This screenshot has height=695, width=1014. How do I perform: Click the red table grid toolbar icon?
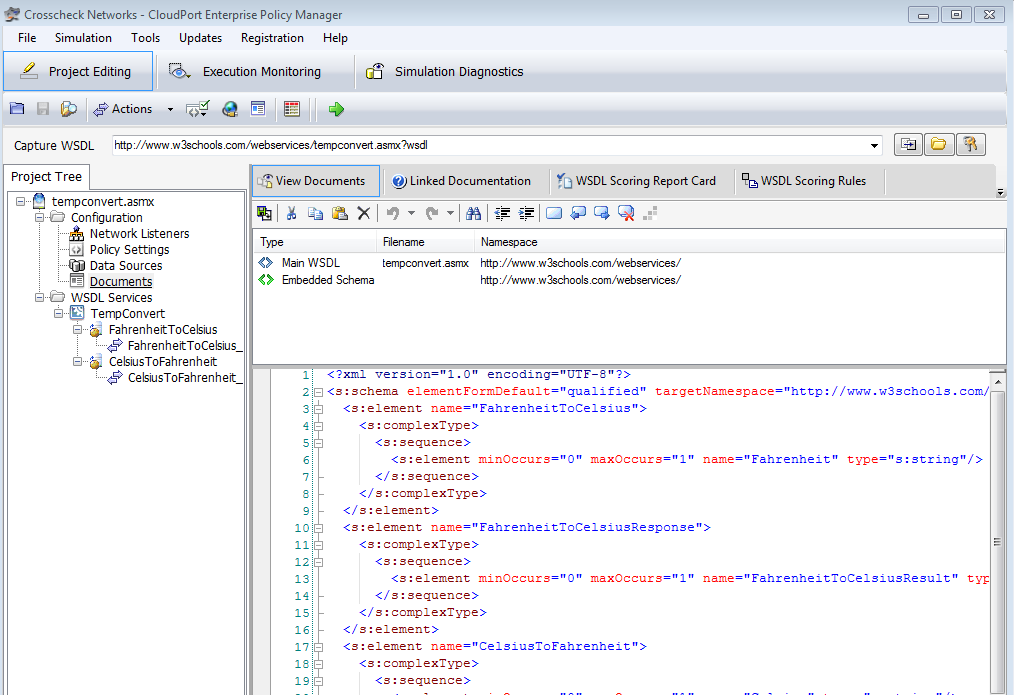tap(292, 109)
